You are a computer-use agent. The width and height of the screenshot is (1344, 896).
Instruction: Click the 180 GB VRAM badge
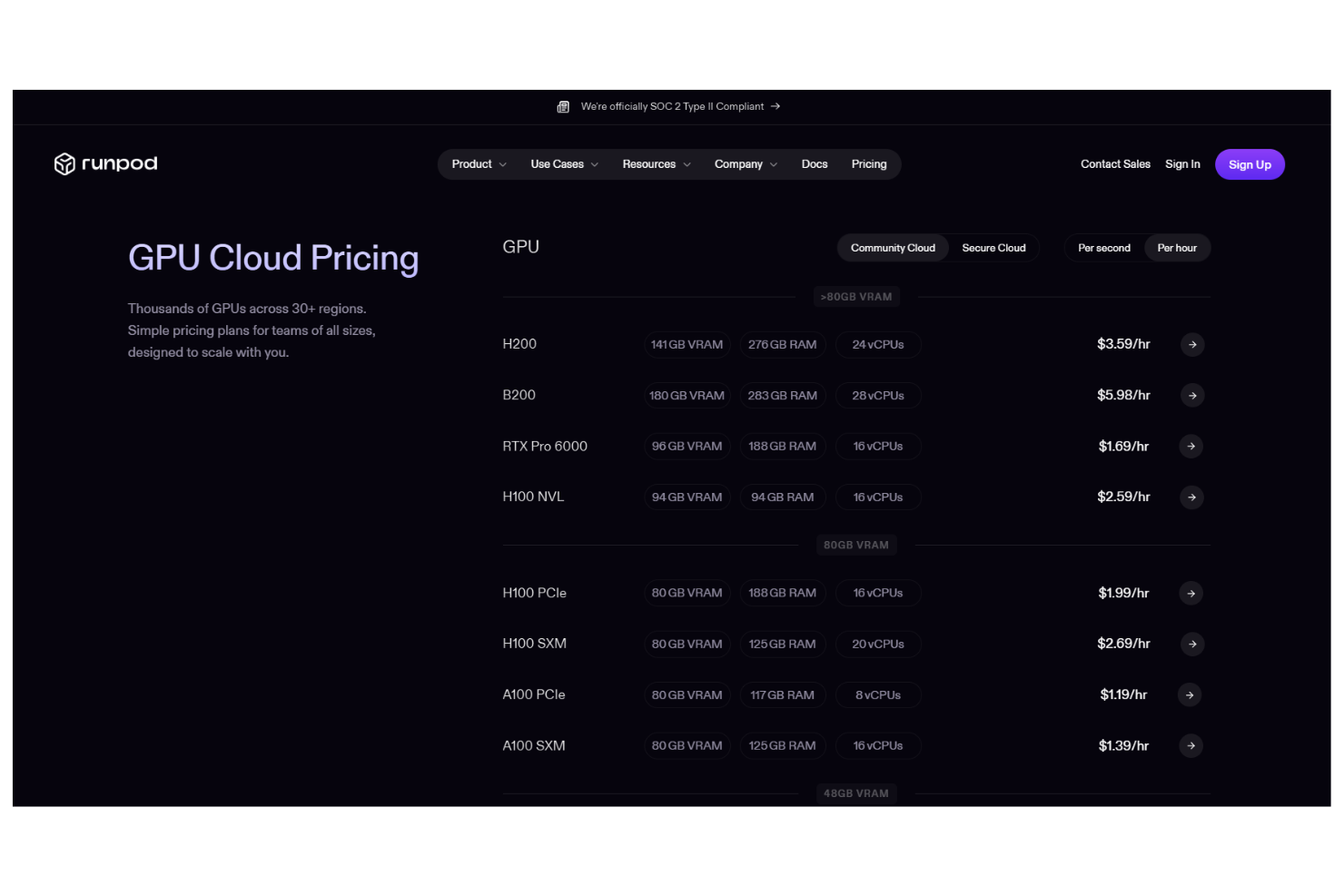(x=687, y=396)
